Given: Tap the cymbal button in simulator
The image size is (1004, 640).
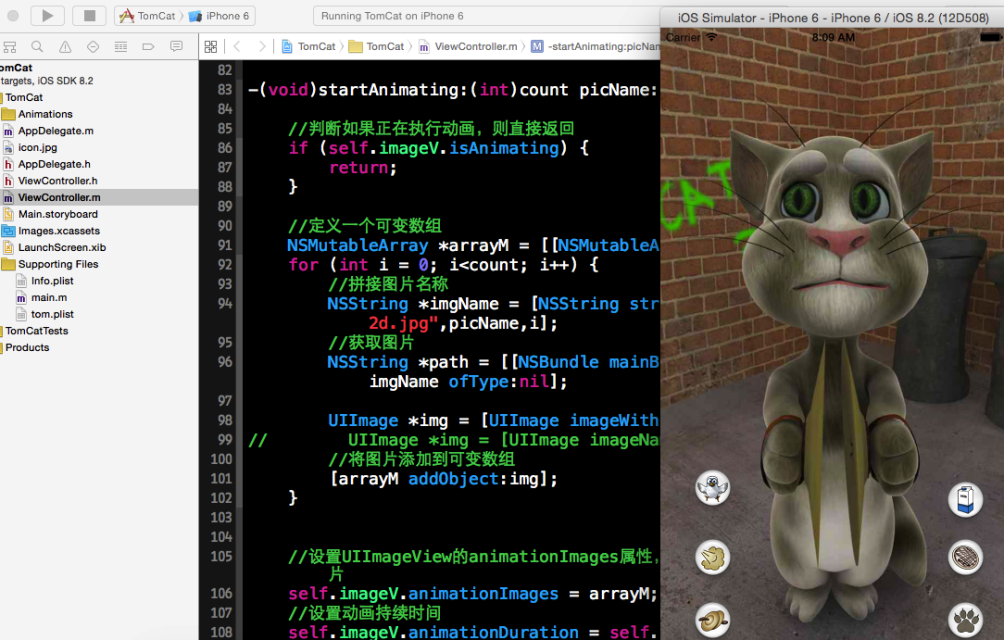Looking at the screenshot, I should point(712,620).
